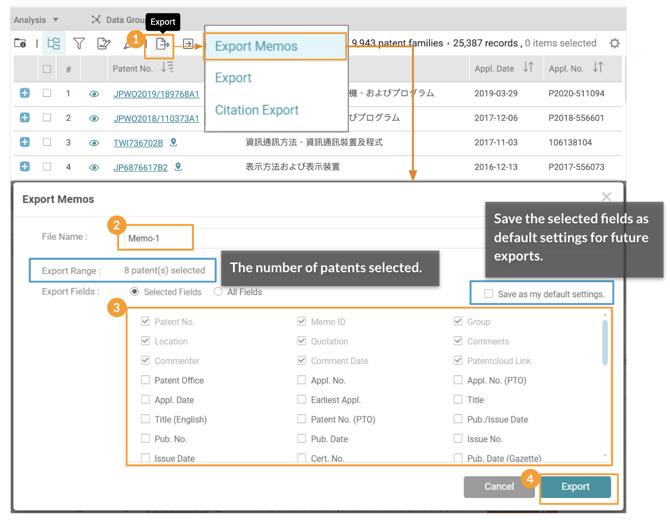Click the add-to-folder icon
The height and width of the screenshot is (521, 670).
click(21, 44)
